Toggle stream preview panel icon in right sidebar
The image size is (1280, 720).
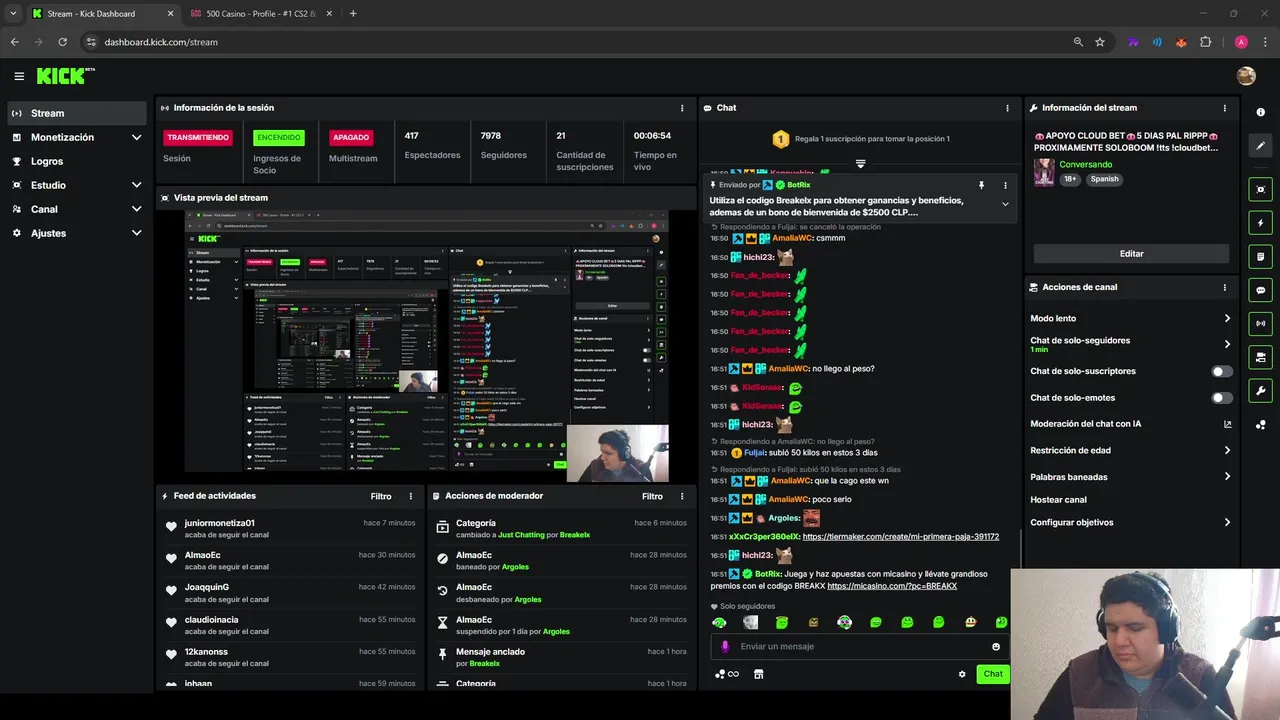point(1260,189)
